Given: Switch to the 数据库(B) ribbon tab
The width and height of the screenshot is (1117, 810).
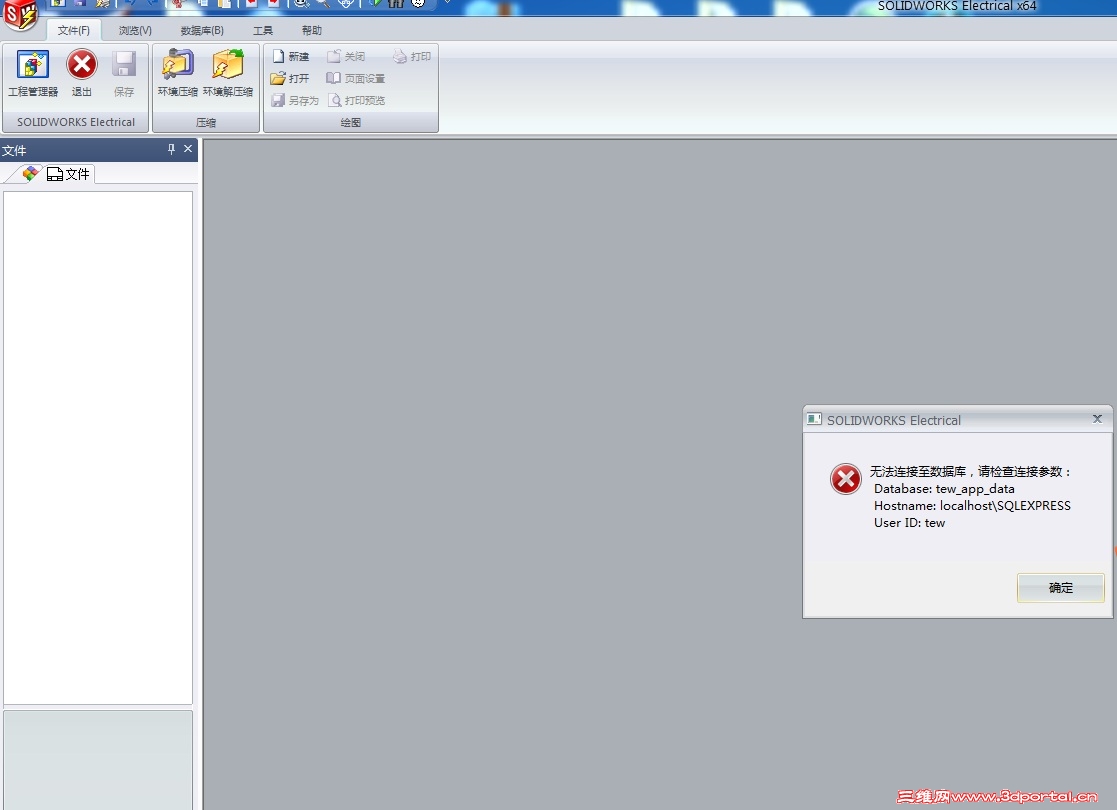Looking at the screenshot, I should [x=202, y=31].
